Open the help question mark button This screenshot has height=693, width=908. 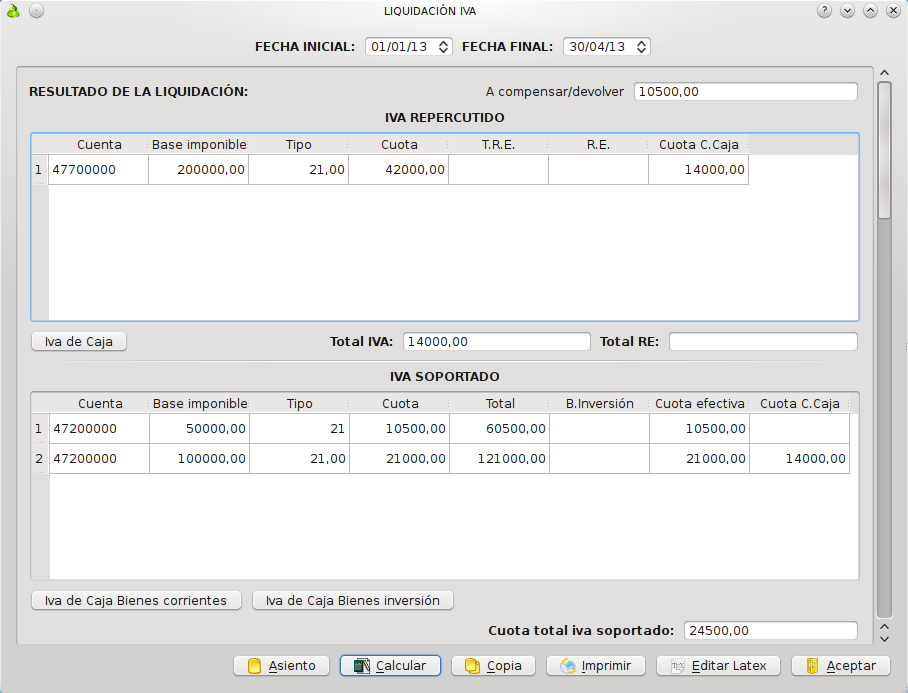pos(824,11)
